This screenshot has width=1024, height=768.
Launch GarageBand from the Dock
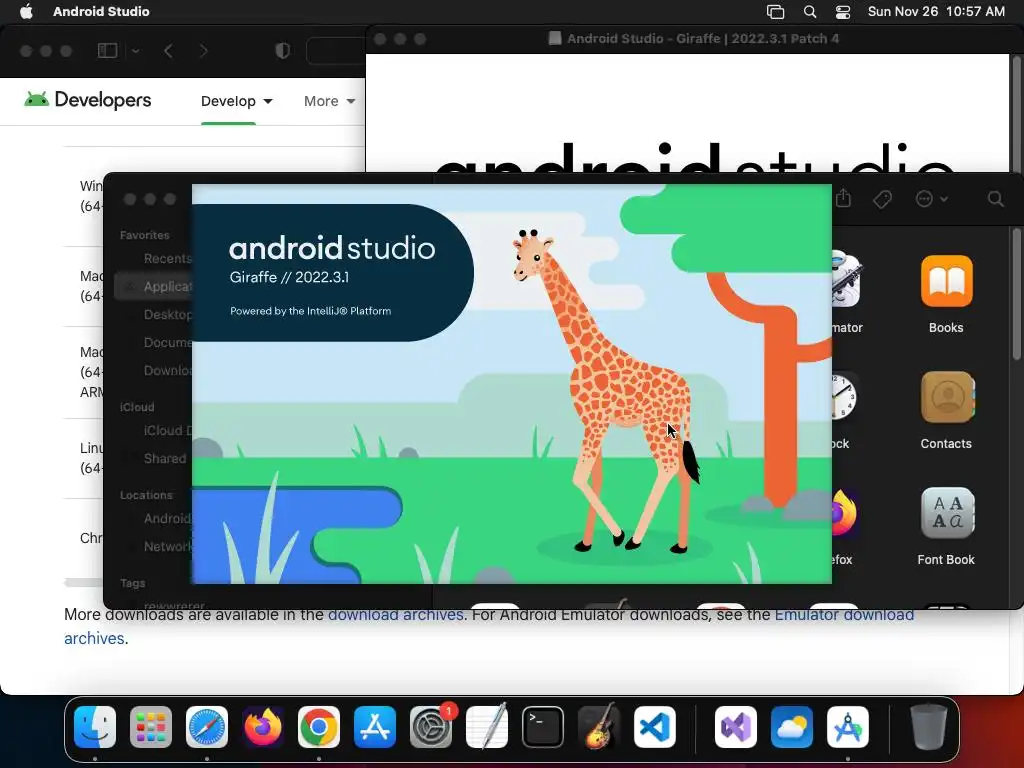(x=599, y=727)
